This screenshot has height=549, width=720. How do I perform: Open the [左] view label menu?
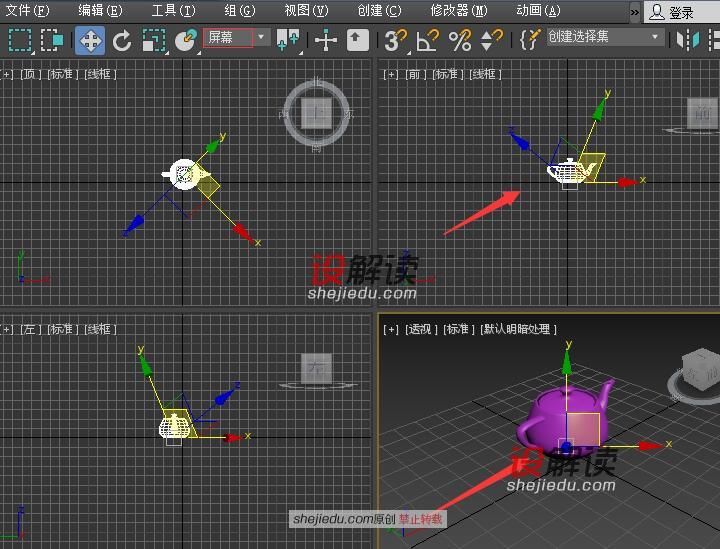pos(30,329)
